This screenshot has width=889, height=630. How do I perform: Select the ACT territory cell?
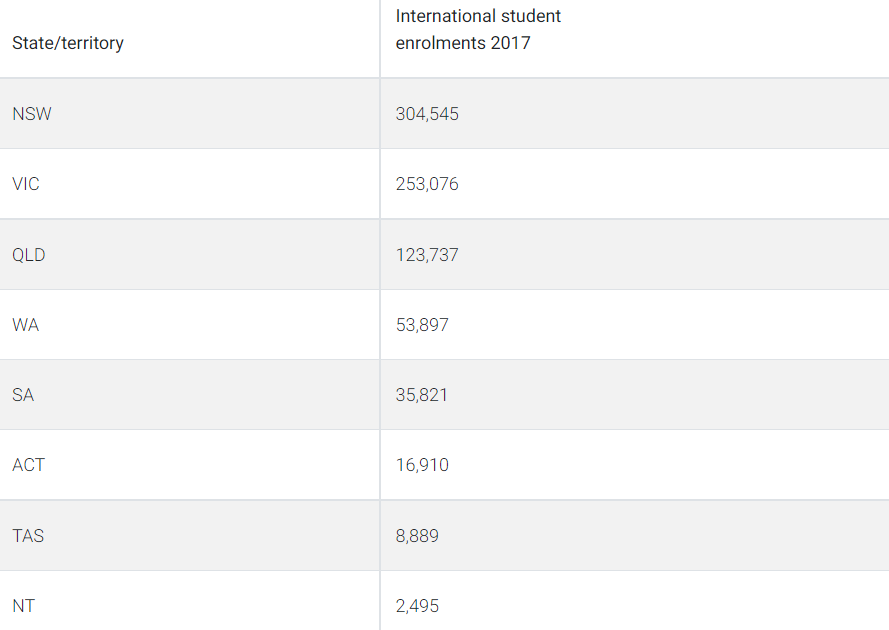point(29,465)
